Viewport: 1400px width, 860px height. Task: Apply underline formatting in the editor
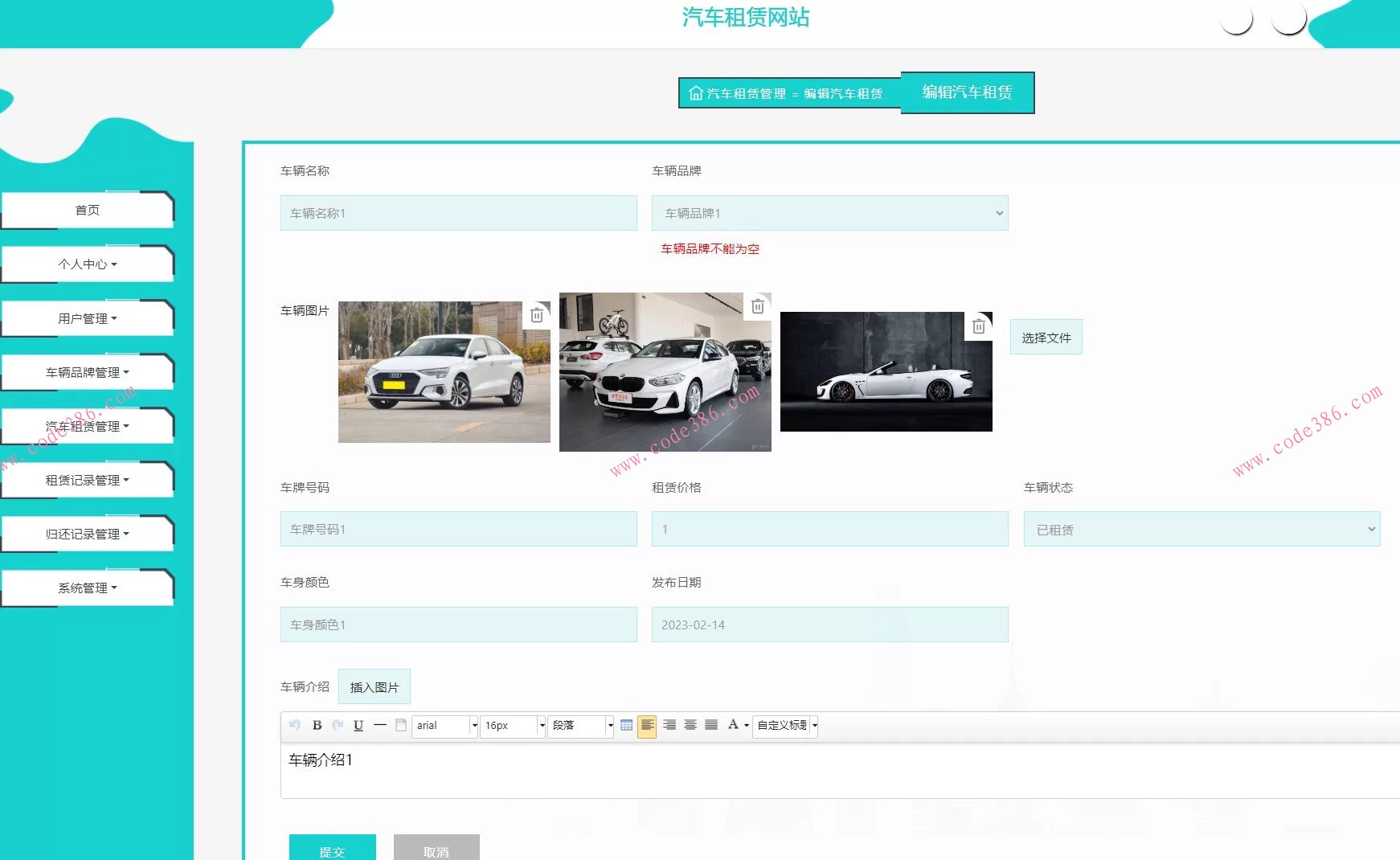[358, 725]
